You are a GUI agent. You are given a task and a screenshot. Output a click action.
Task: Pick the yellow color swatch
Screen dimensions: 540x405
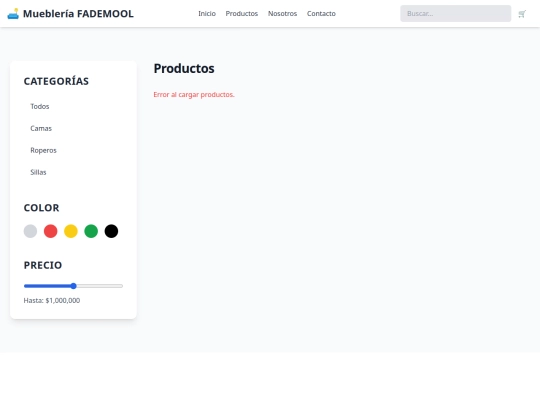[71, 231]
